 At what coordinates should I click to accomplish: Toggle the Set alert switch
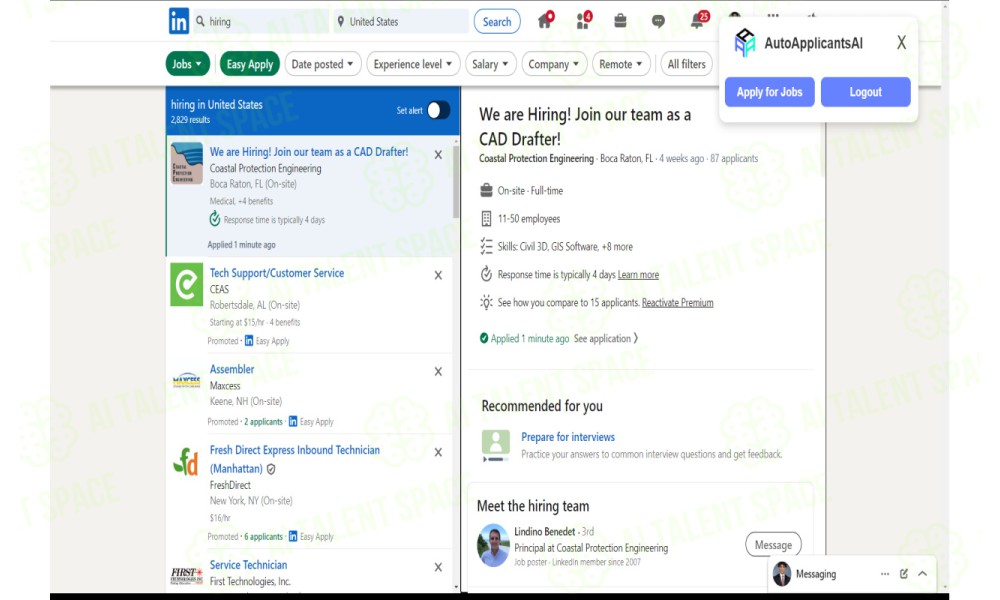[x=439, y=110]
